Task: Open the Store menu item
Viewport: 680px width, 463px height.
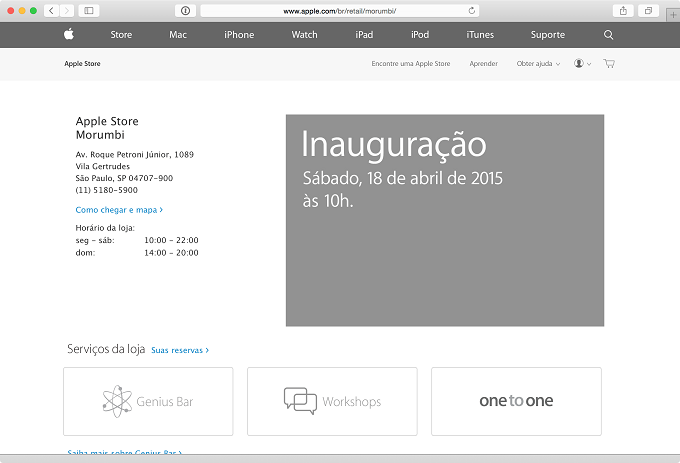Action: (121, 35)
